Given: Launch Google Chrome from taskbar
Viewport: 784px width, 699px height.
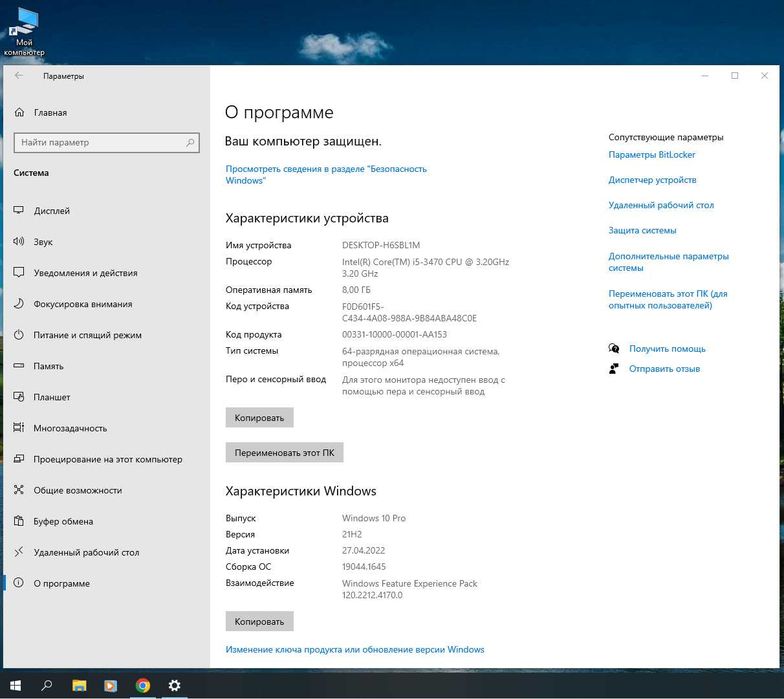Looking at the screenshot, I should [x=142, y=686].
